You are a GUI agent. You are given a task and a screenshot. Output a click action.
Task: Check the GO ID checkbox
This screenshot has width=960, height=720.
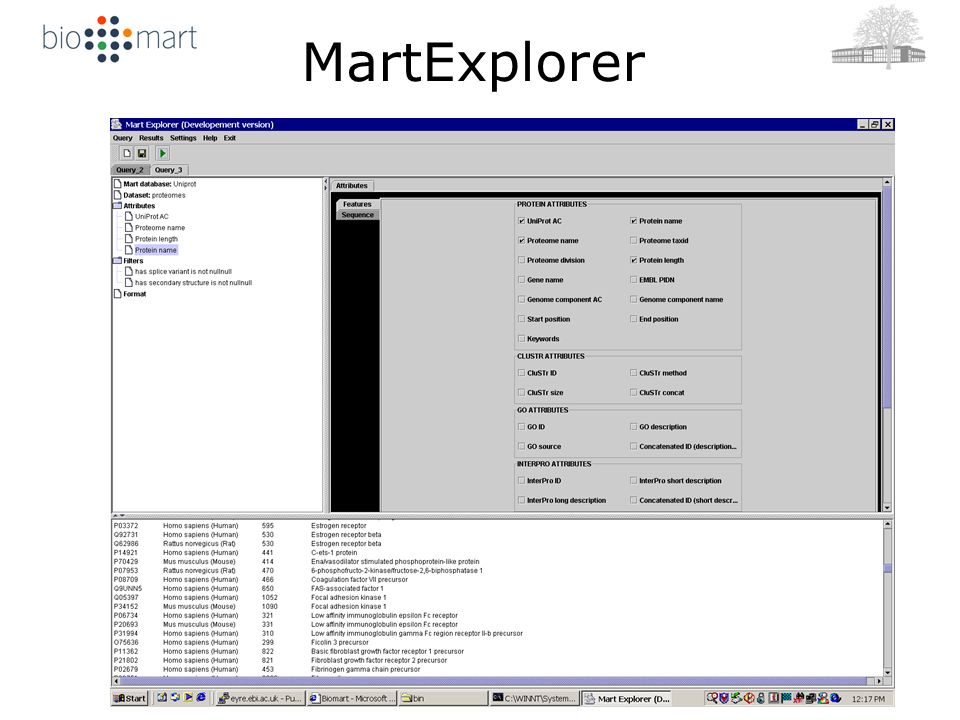point(522,427)
